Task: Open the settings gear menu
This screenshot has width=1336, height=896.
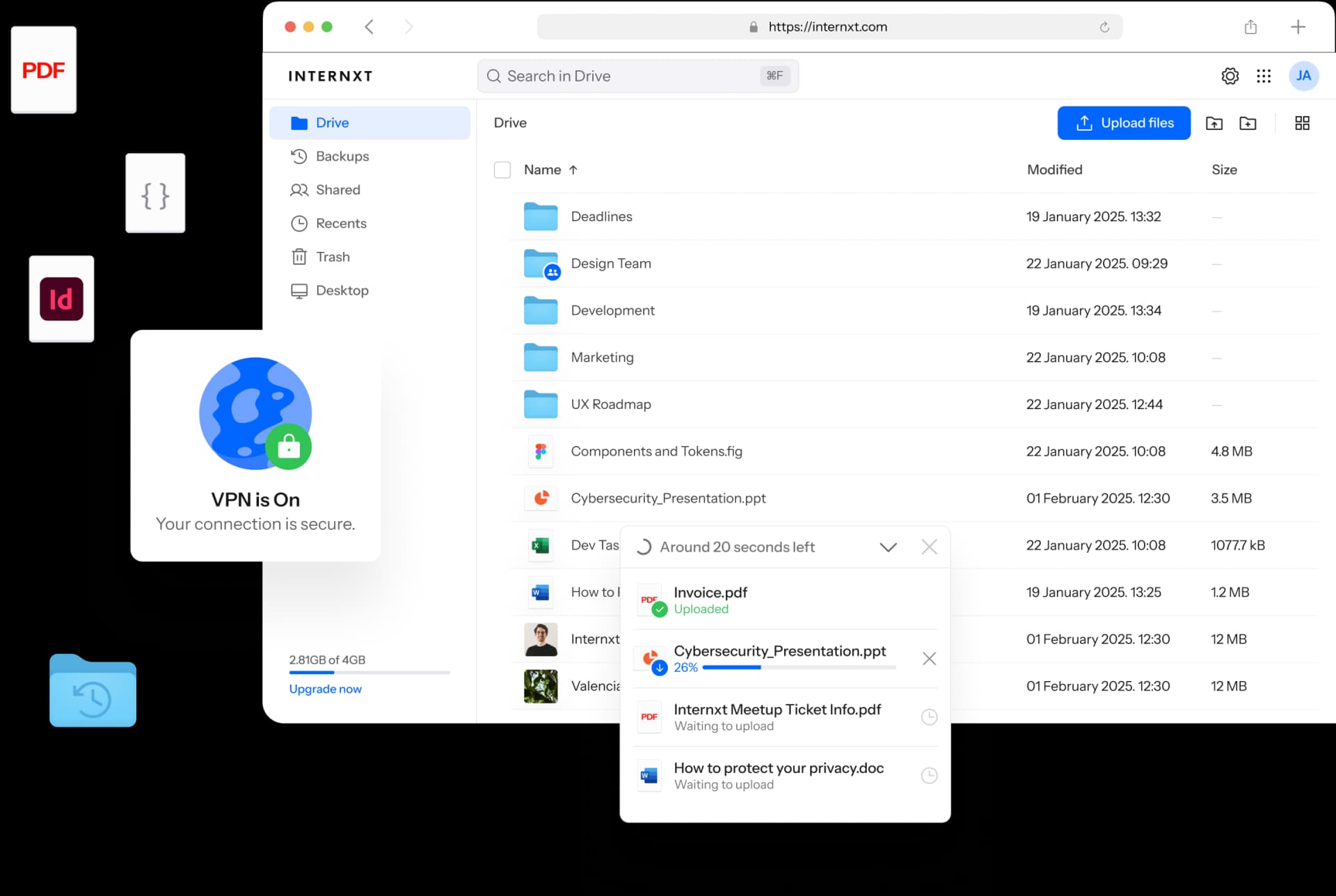Action: click(x=1230, y=76)
